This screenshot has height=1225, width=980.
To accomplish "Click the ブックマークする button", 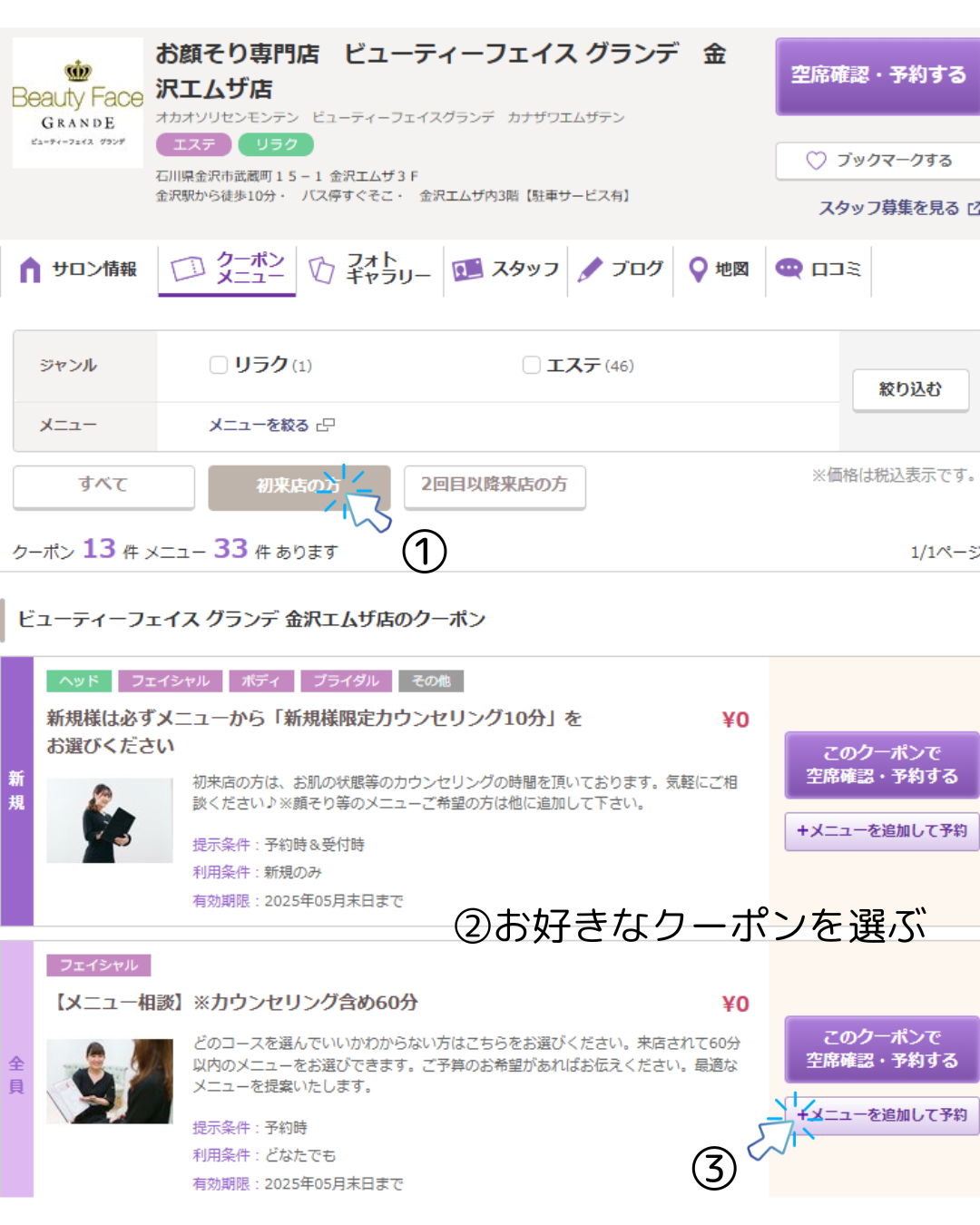I will 877,161.
